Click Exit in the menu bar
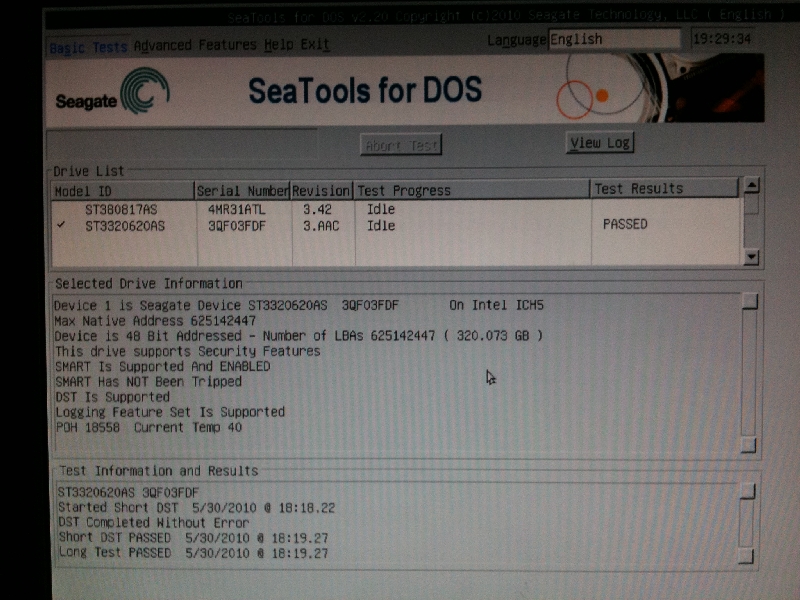 pos(315,45)
